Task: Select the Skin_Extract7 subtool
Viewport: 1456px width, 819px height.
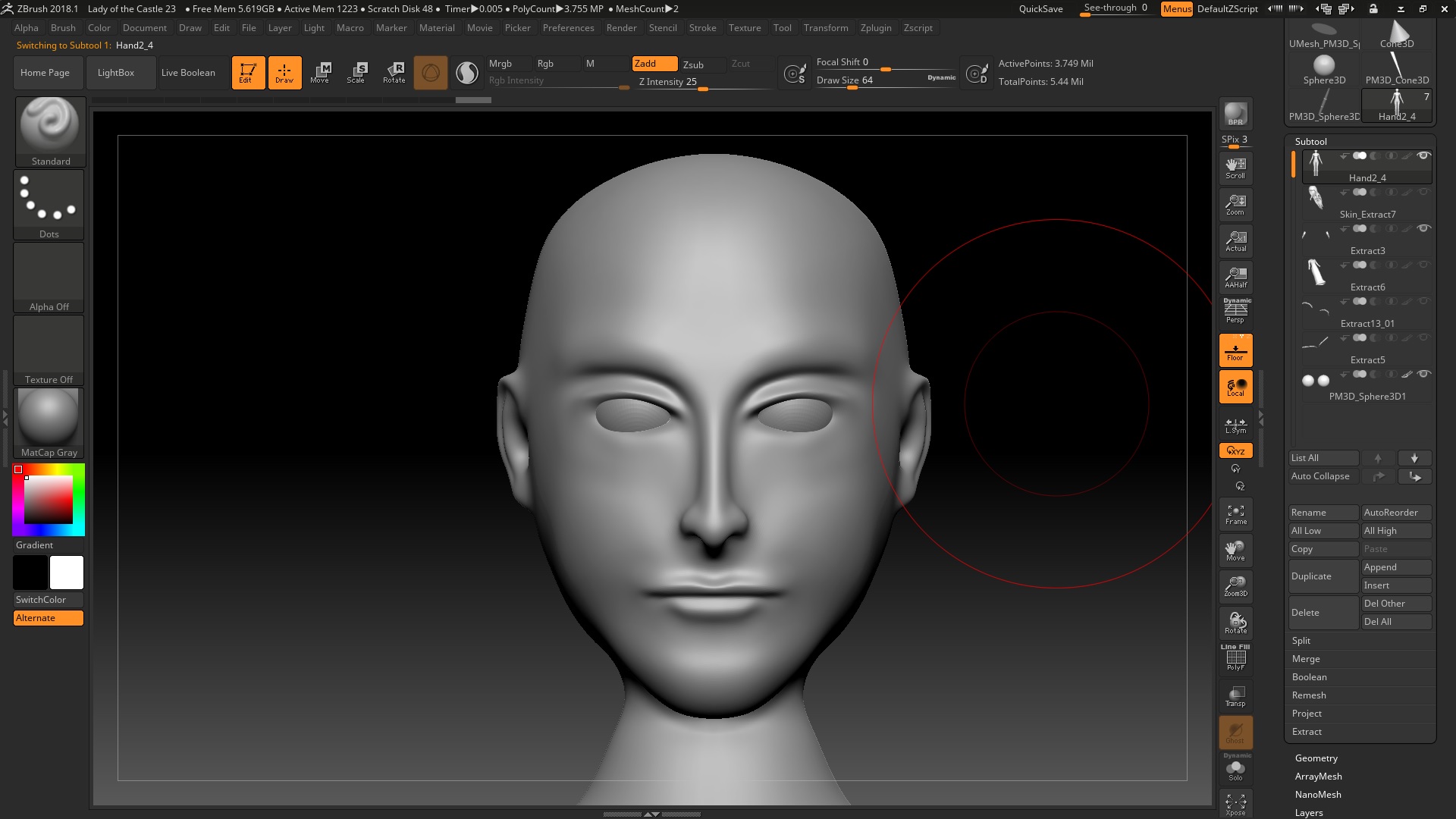Action: click(x=1367, y=204)
